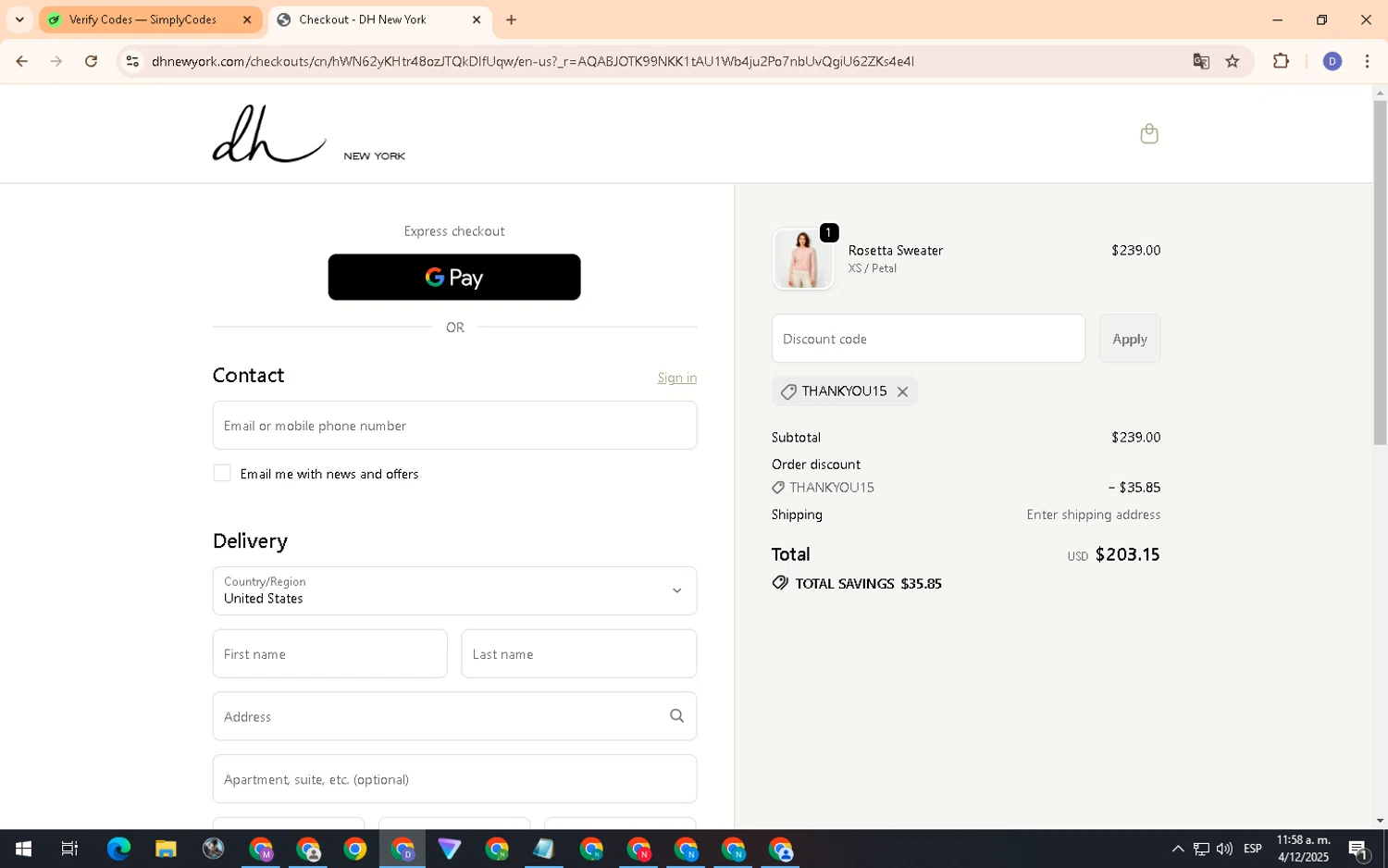Open Google Translate icon in address bar
The height and width of the screenshot is (868, 1388).
tap(1201, 61)
